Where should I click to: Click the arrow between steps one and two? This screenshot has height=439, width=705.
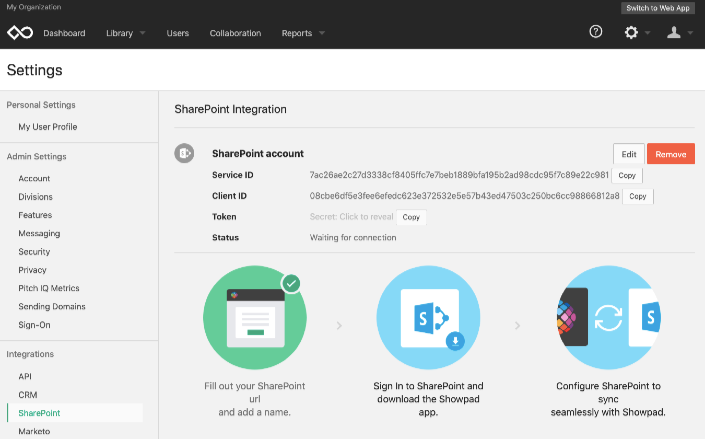click(x=339, y=325)
